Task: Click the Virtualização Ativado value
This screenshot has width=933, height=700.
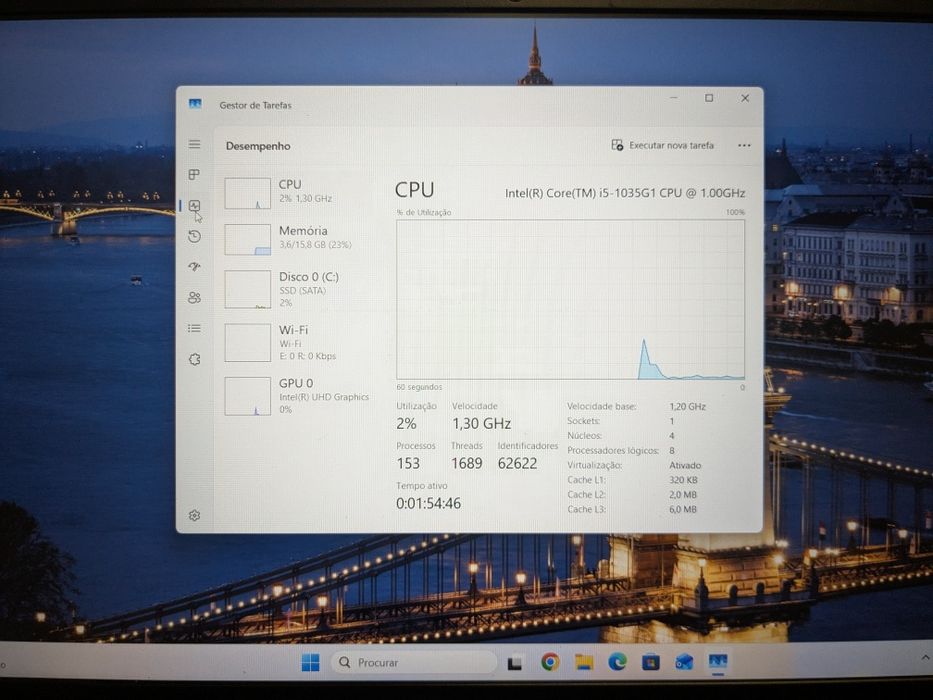Action: click(x=685, y=465)
